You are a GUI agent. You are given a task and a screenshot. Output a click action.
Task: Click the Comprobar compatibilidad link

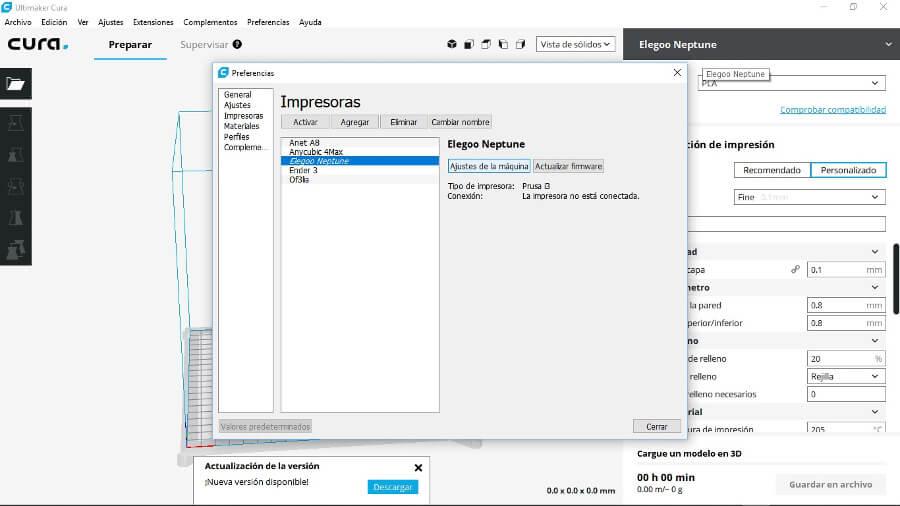click(x=832, y=110)
